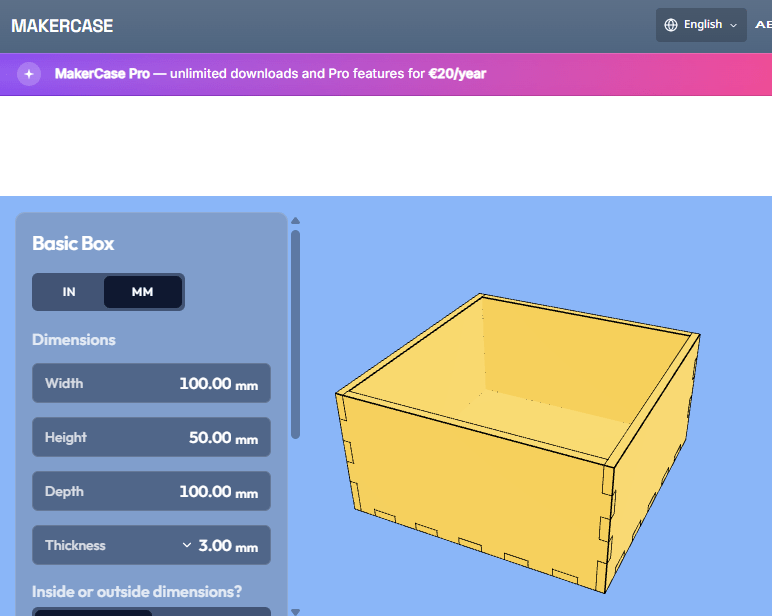Click the MAKERCASE logo
Screen dimensions: 772x616
[x=62, y=26]
